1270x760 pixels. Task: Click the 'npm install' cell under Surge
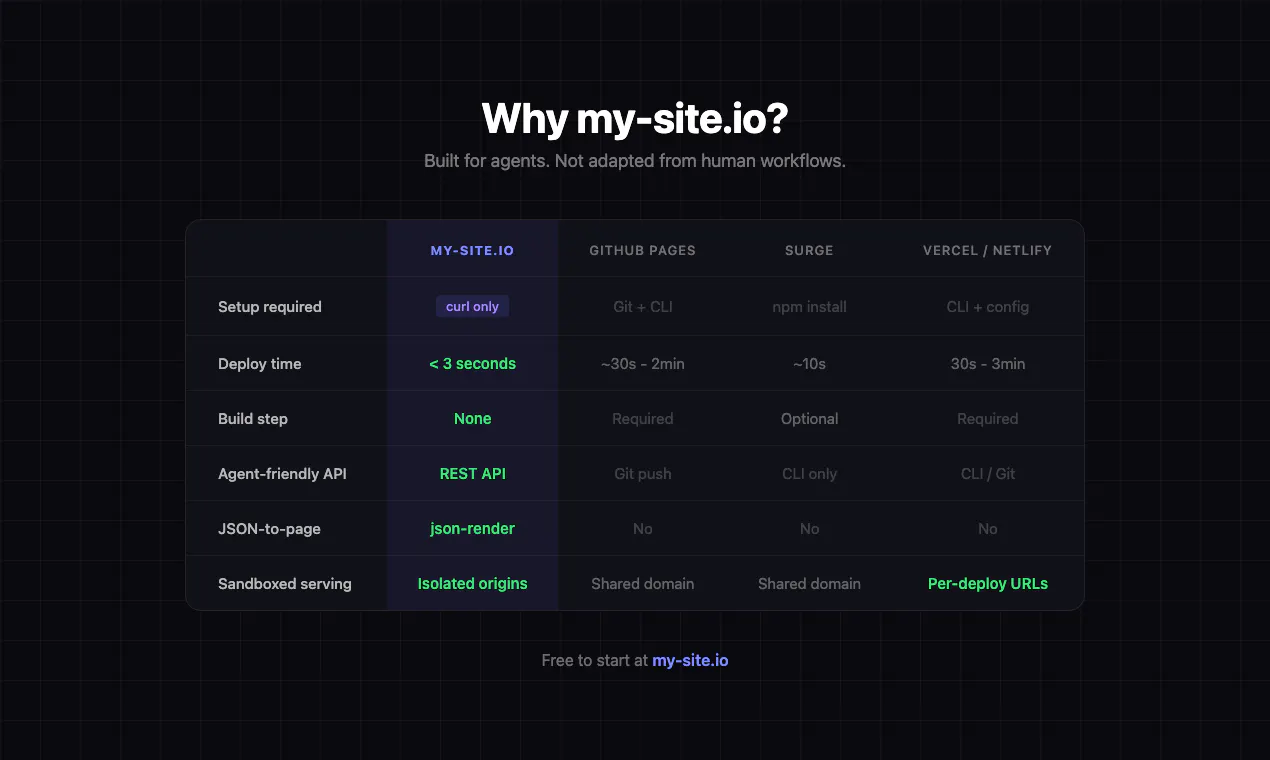click(x=809, y=307)
